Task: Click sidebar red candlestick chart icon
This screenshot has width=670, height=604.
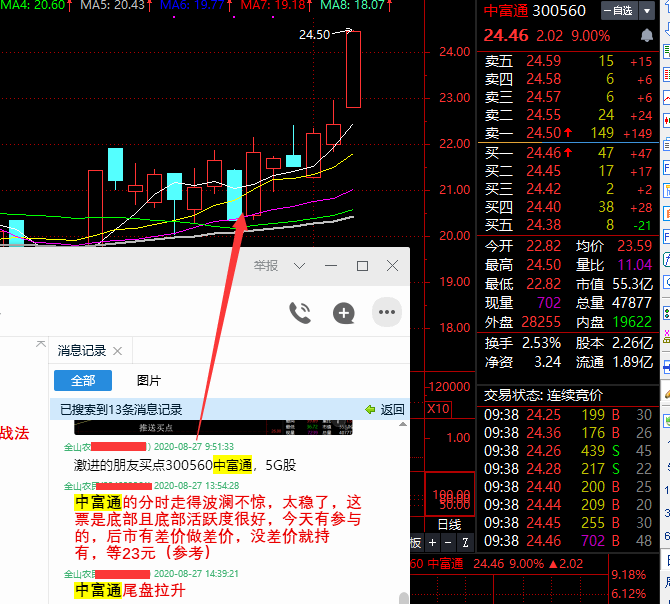Action: pos(666,121)
